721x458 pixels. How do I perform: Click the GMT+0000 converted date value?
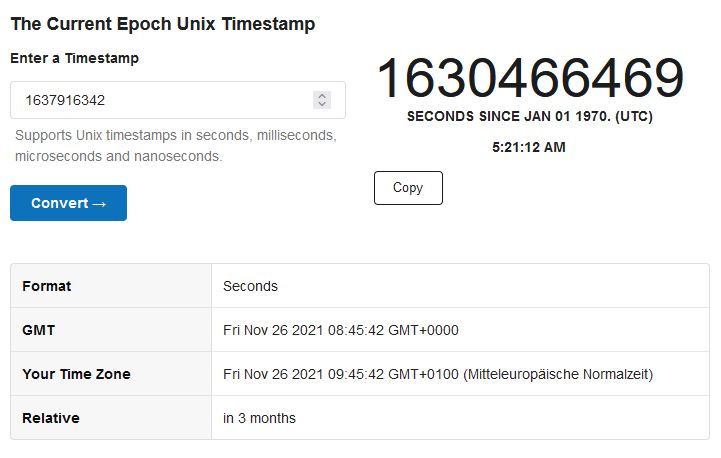point(341,330)
